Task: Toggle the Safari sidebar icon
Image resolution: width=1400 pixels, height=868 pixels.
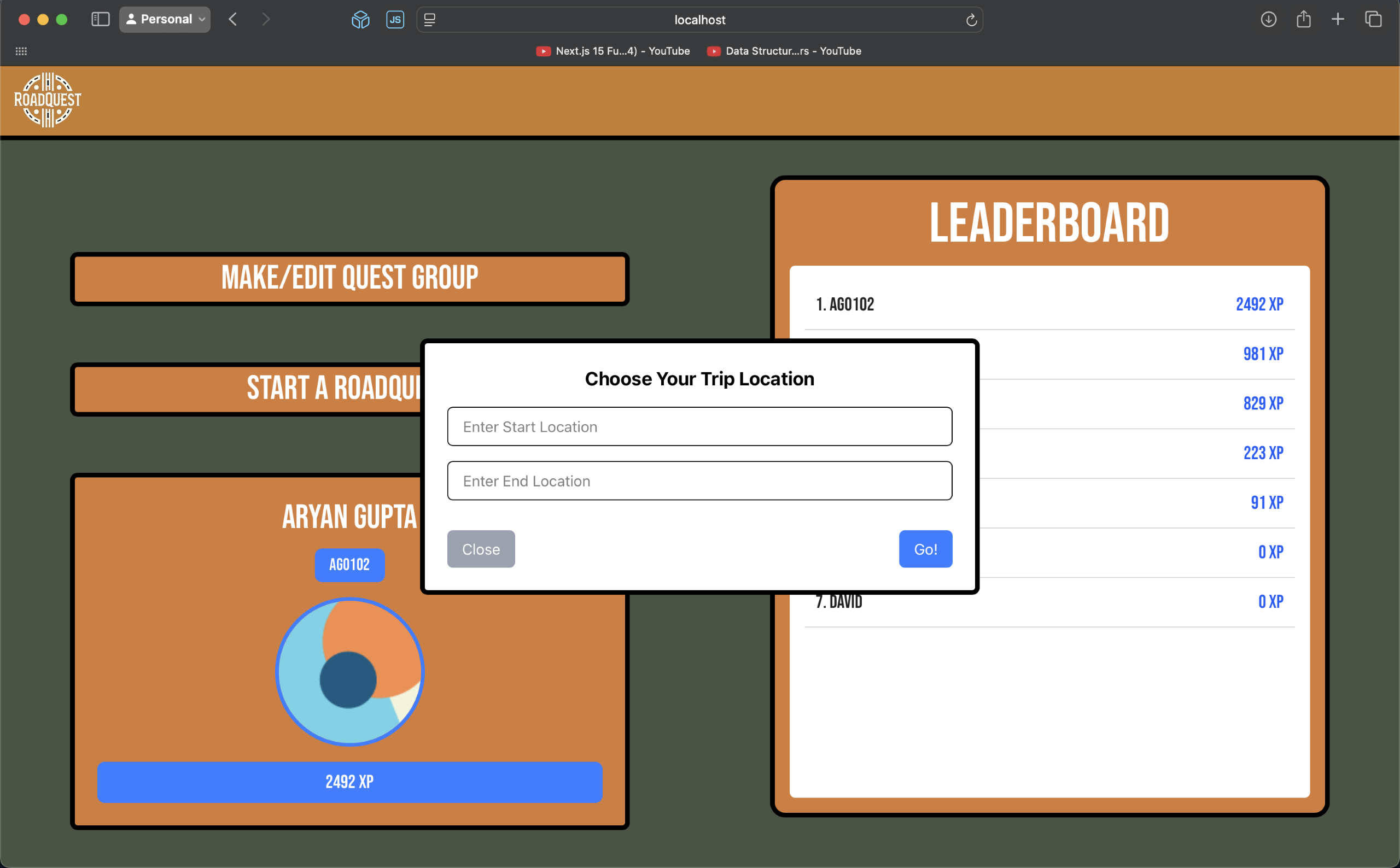Action: [x=101, y=20]
